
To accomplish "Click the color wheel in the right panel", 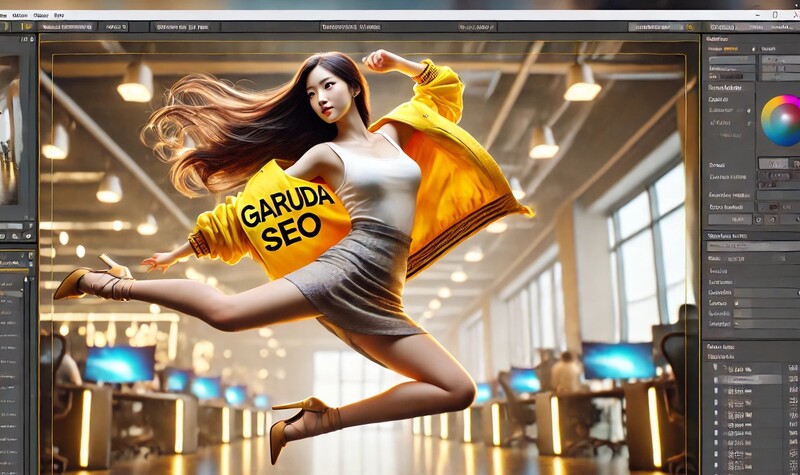I will click(x=782, y=121).
